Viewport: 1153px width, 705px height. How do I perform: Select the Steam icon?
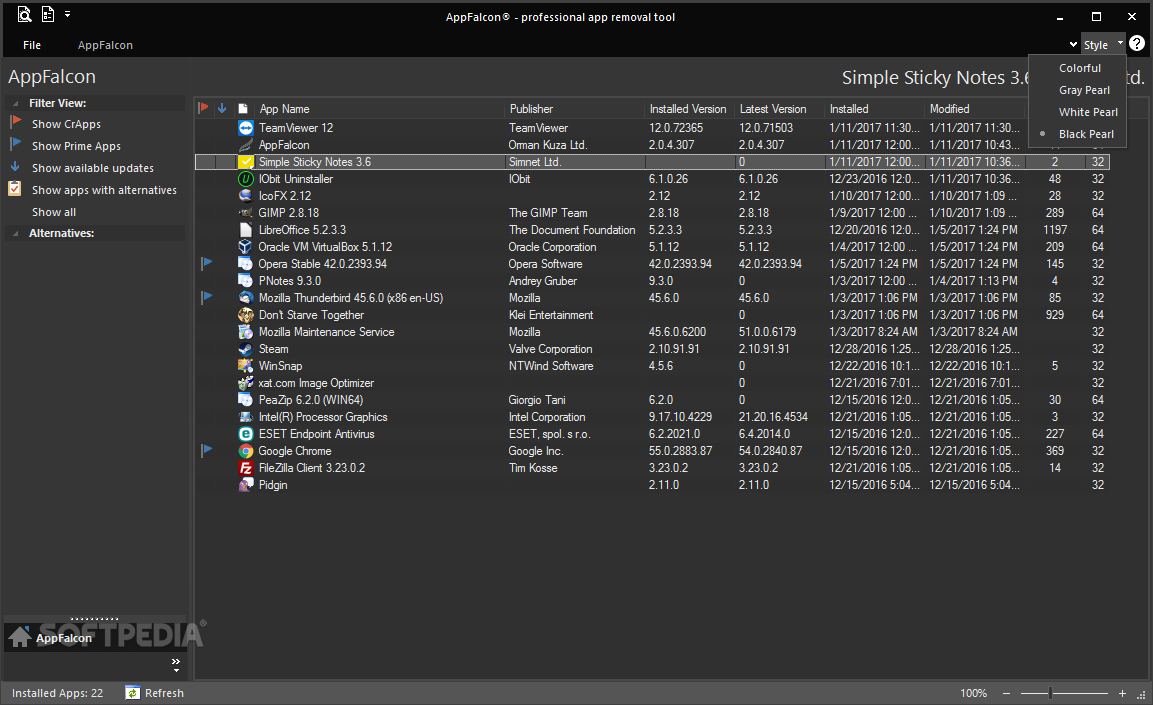[246, 349]
